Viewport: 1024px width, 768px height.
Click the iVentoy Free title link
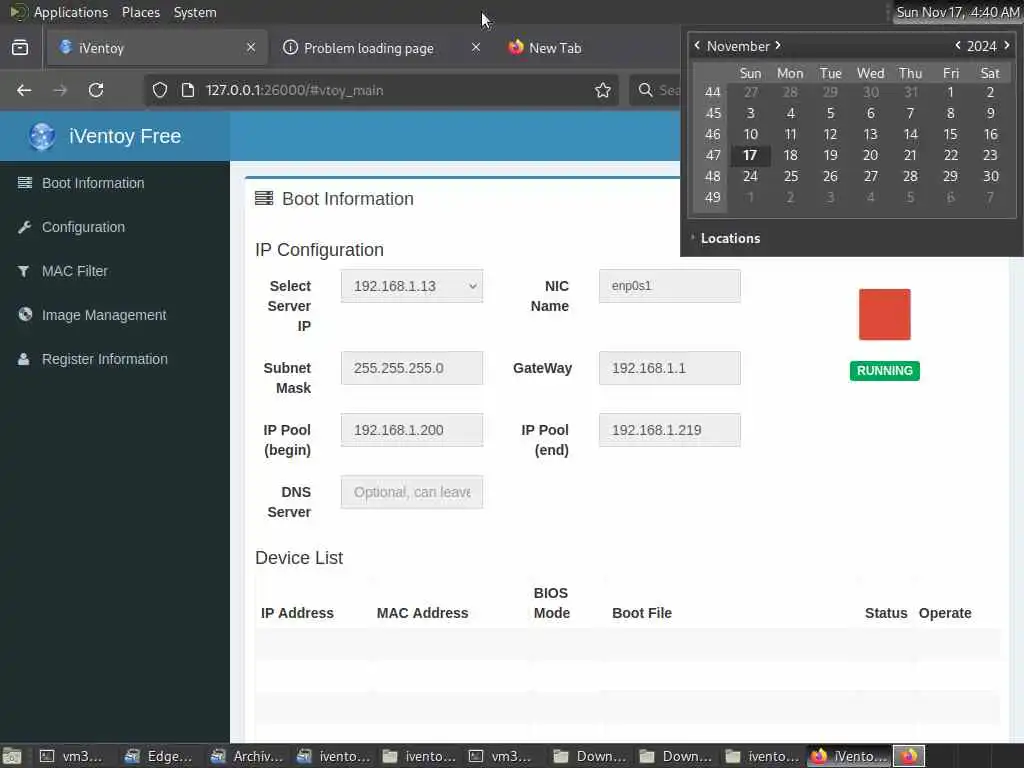click(125, 136)
